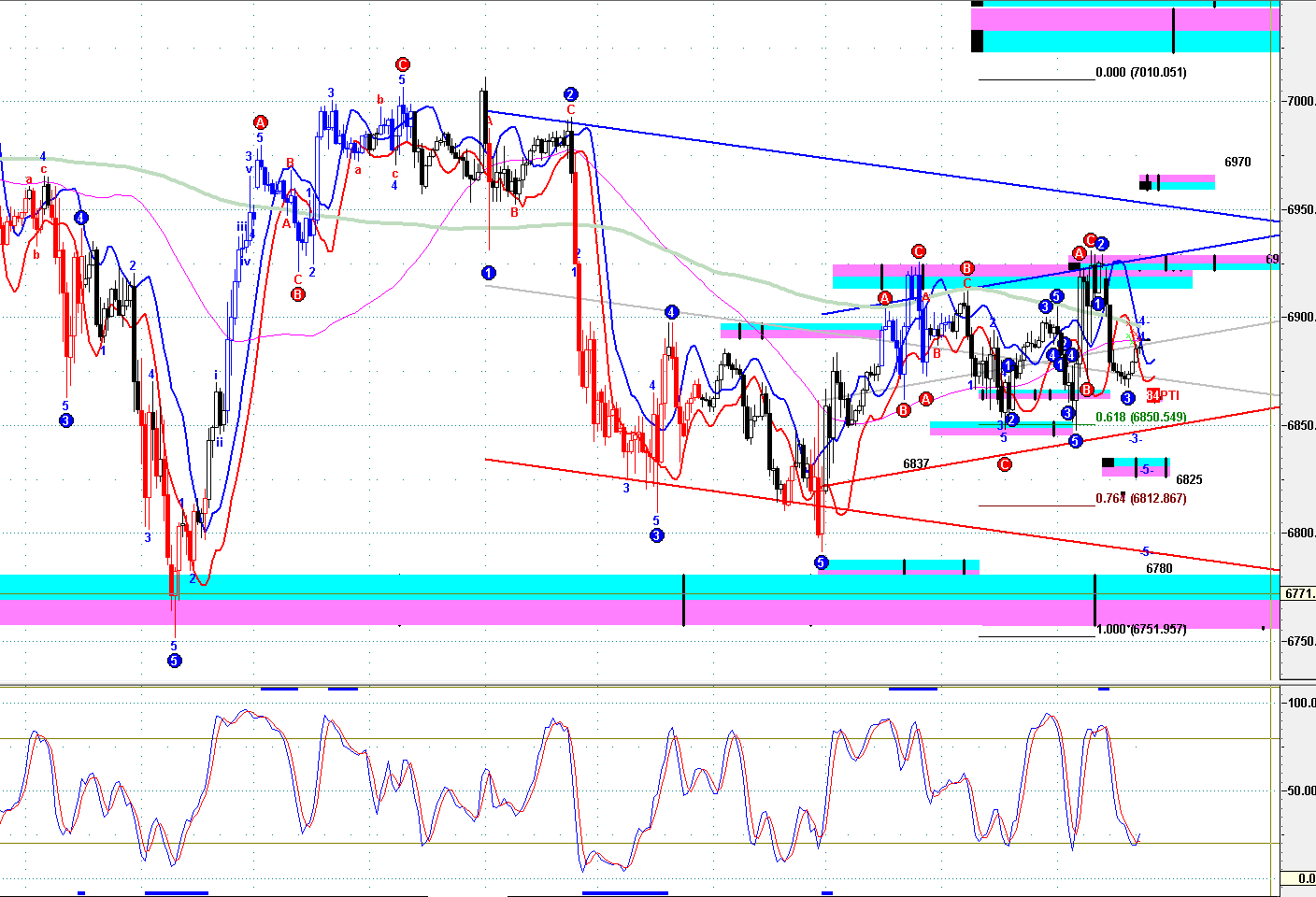Click blue circled 5 just below the 6800 level

tap(821, 562)
